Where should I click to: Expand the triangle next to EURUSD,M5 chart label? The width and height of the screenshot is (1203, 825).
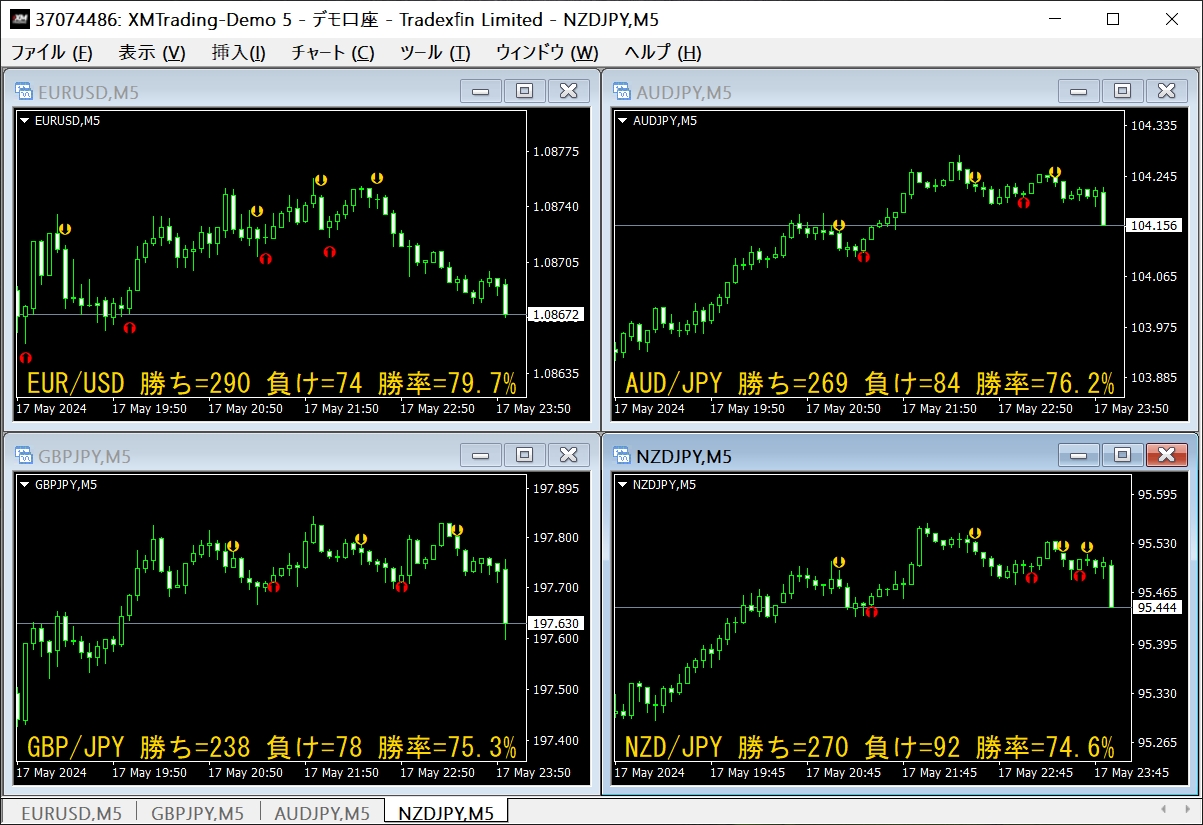coord(24,121)
